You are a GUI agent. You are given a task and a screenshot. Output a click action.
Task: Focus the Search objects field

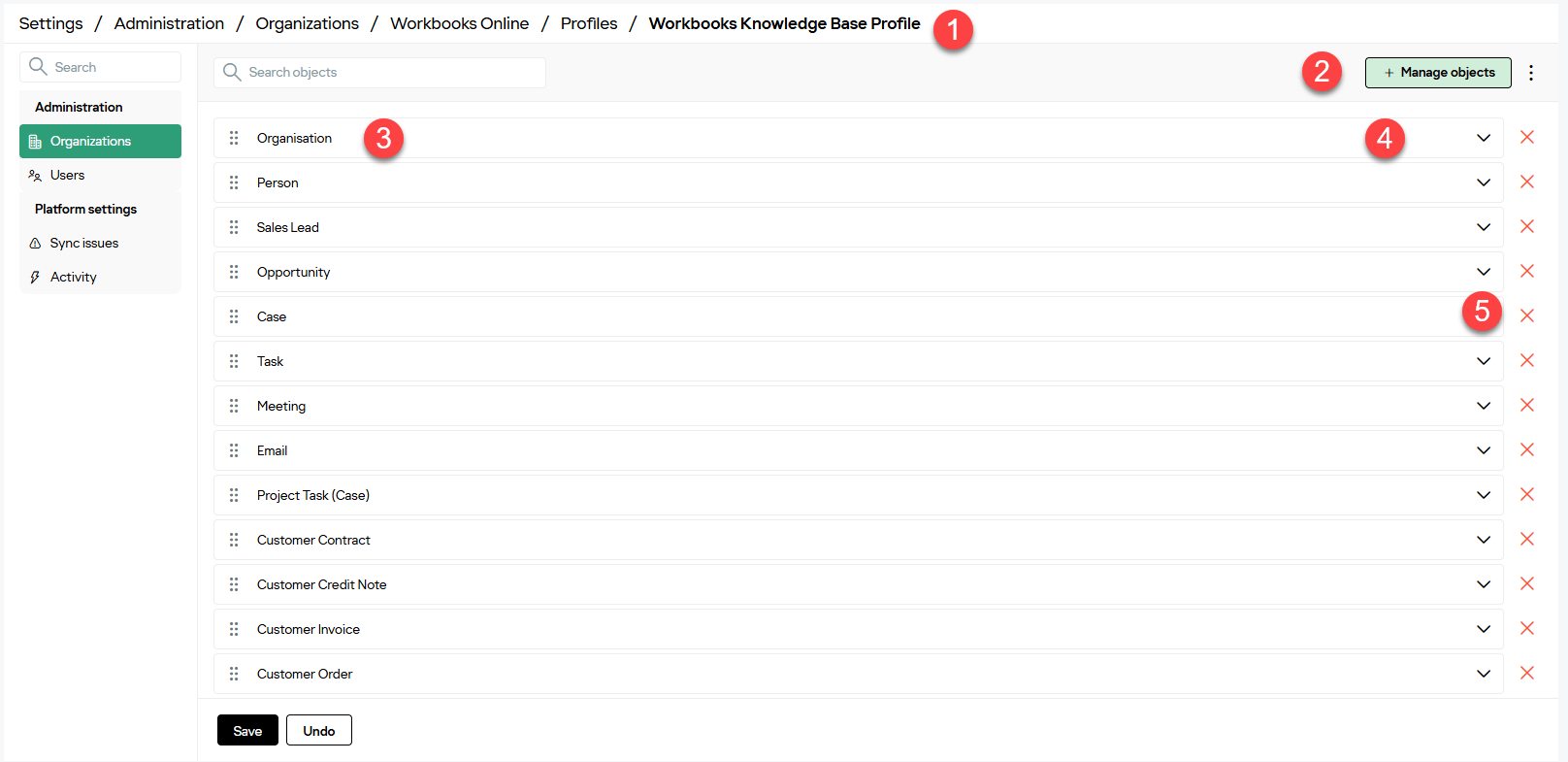click(x=379, y=73)
